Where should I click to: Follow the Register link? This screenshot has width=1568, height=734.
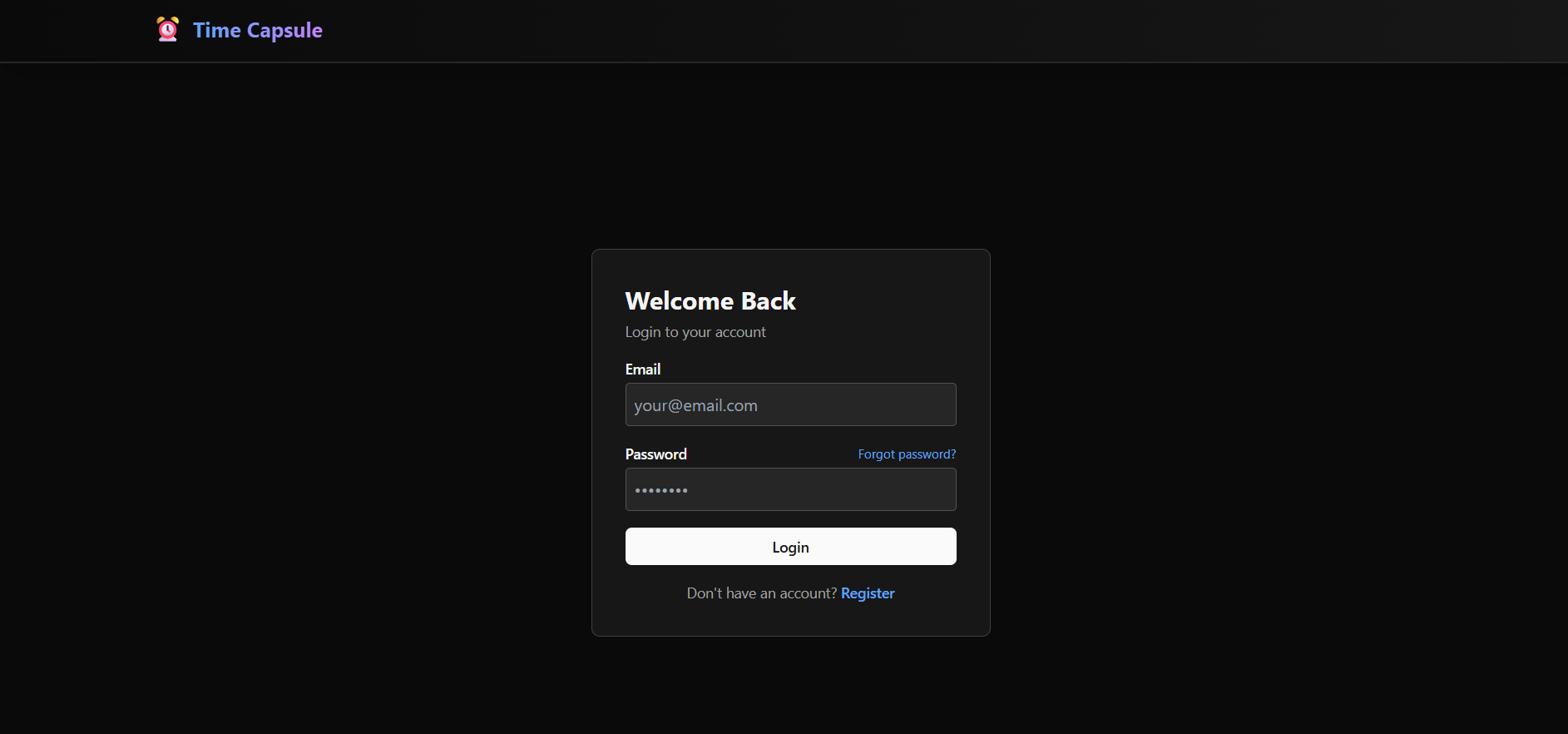tap(868, 593)
